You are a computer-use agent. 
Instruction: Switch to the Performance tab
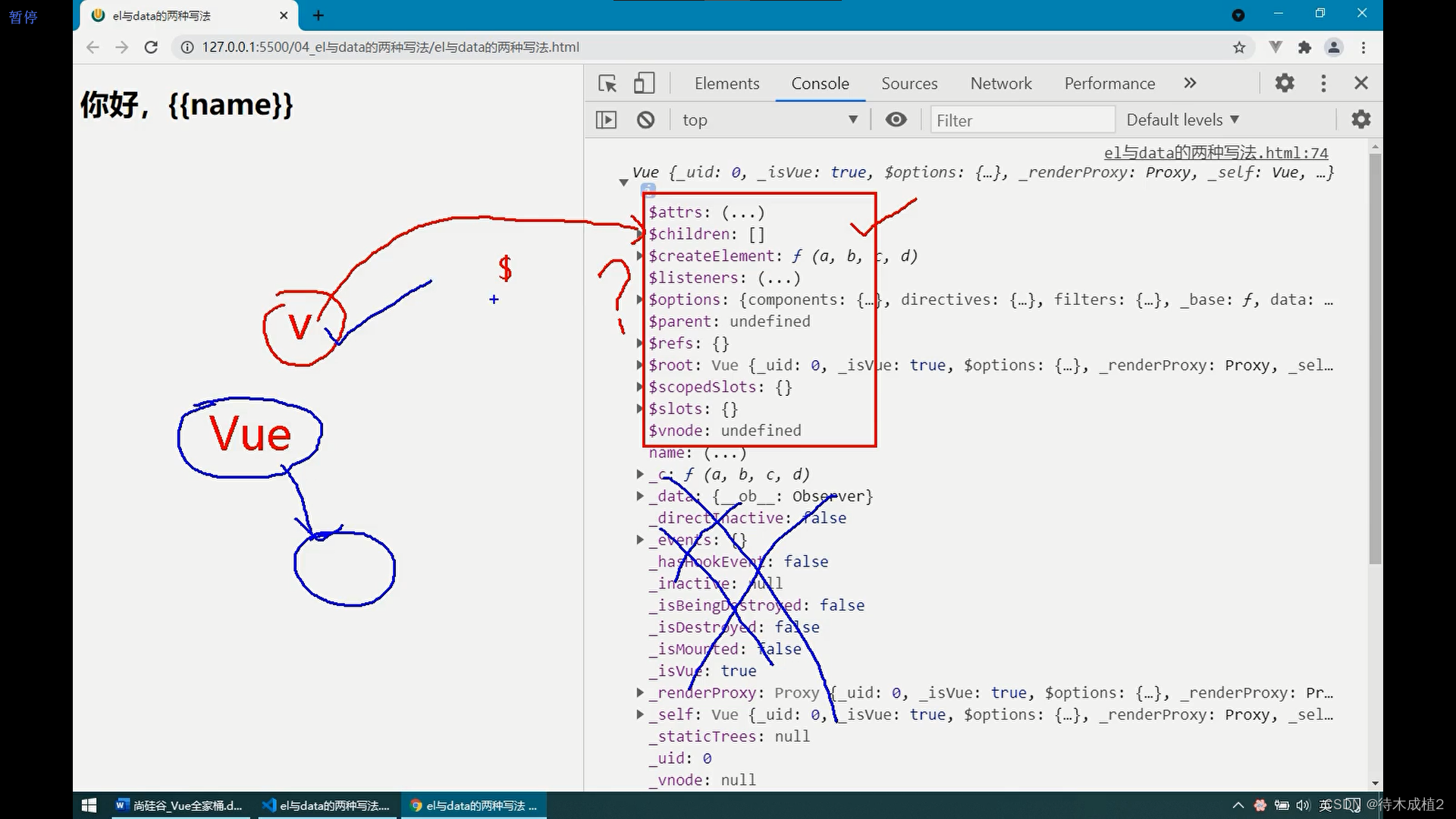(1109, 83)
